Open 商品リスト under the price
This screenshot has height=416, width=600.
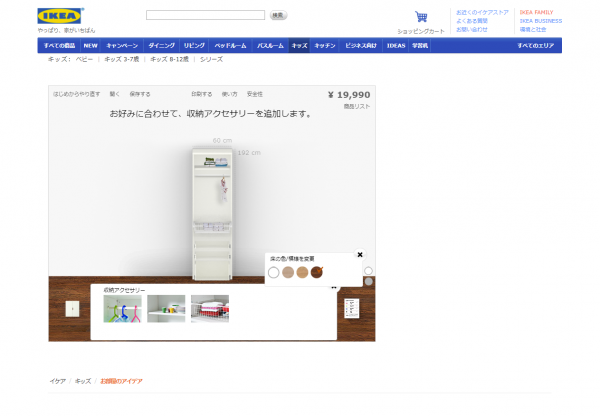point(357,106)
